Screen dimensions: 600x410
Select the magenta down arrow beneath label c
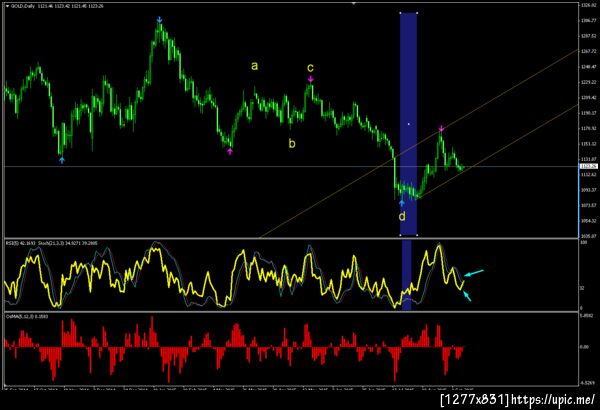coord(311,79)
